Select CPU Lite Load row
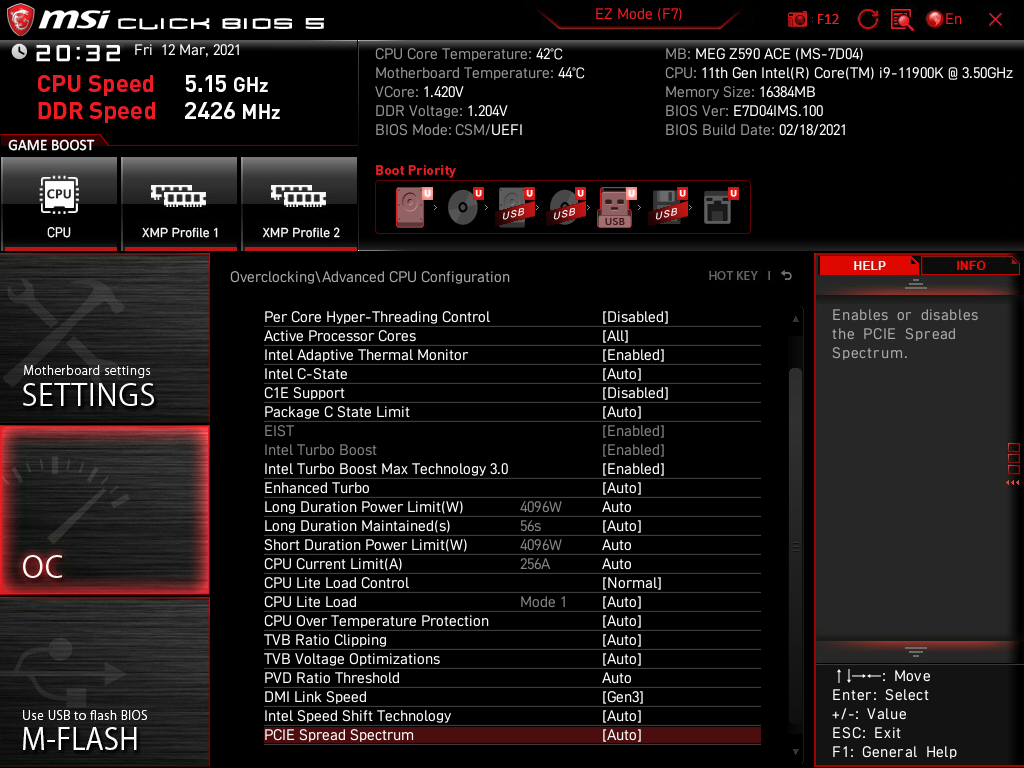 coord(512,601)
